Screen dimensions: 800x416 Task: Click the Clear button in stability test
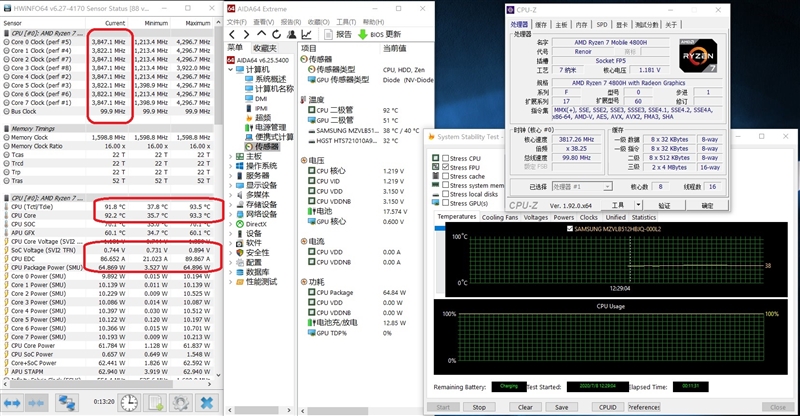(526, 407)
